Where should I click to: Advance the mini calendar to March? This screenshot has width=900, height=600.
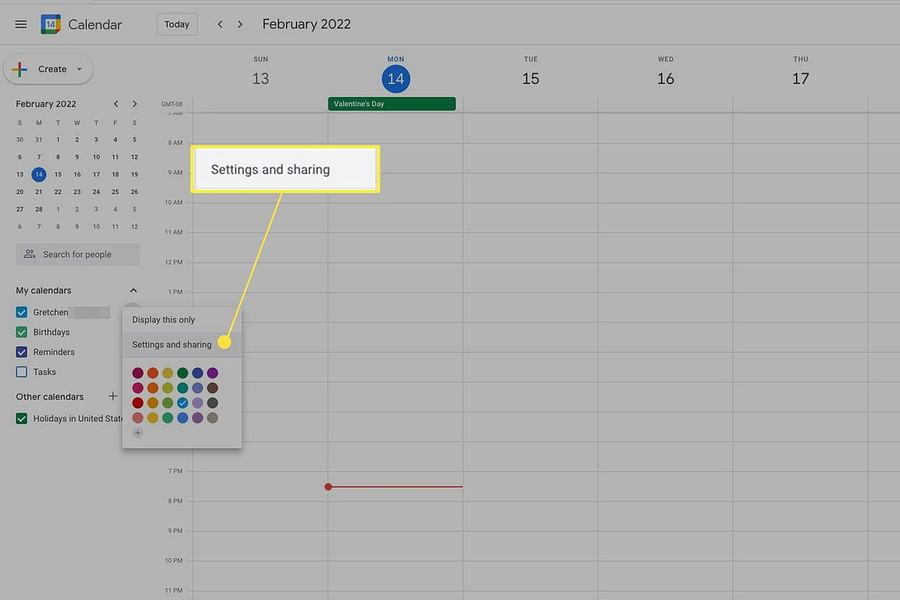pyautogui.click(x=134, y=103)
